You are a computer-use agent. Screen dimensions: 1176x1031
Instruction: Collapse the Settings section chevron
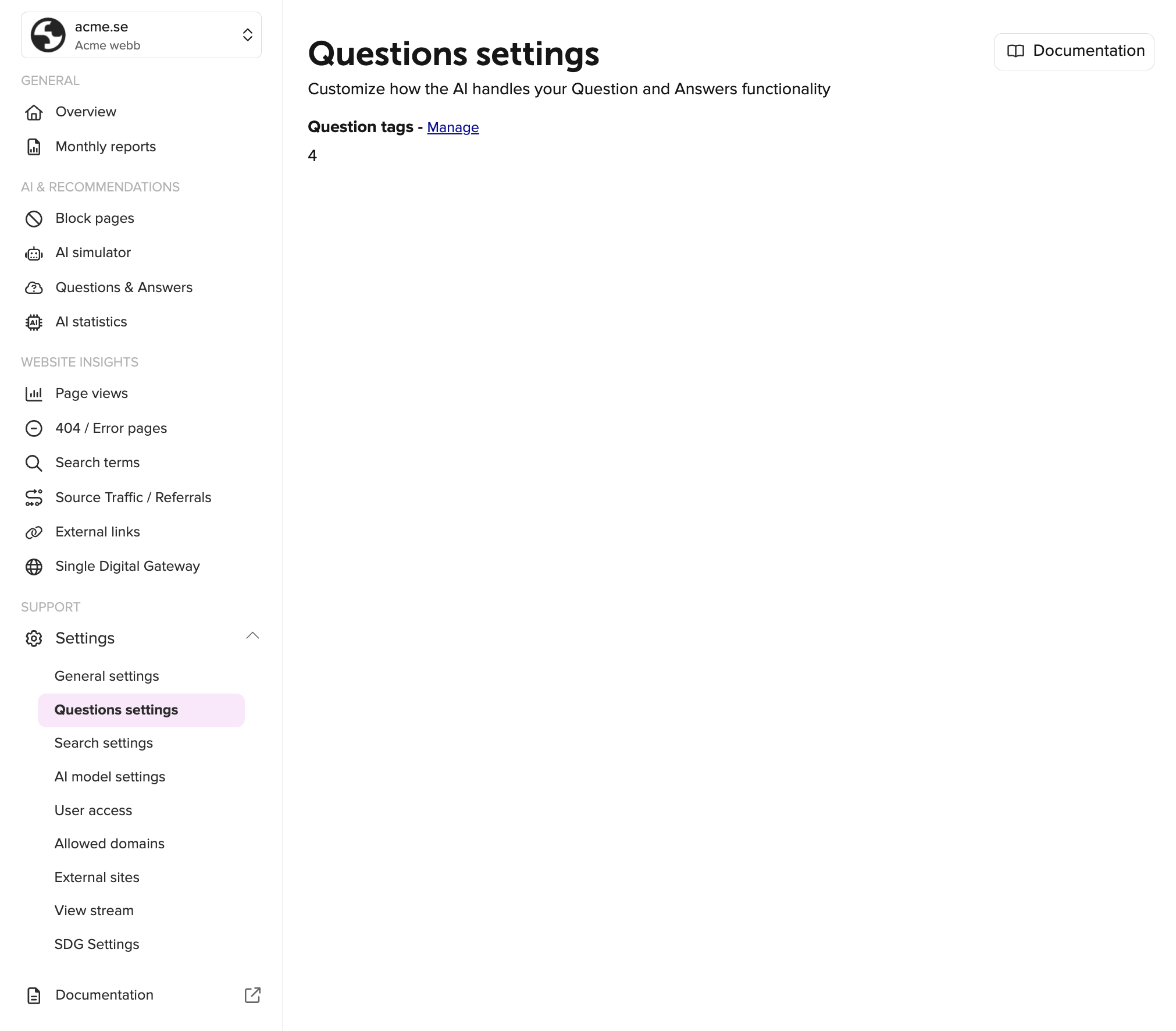[x=252, y=636]
